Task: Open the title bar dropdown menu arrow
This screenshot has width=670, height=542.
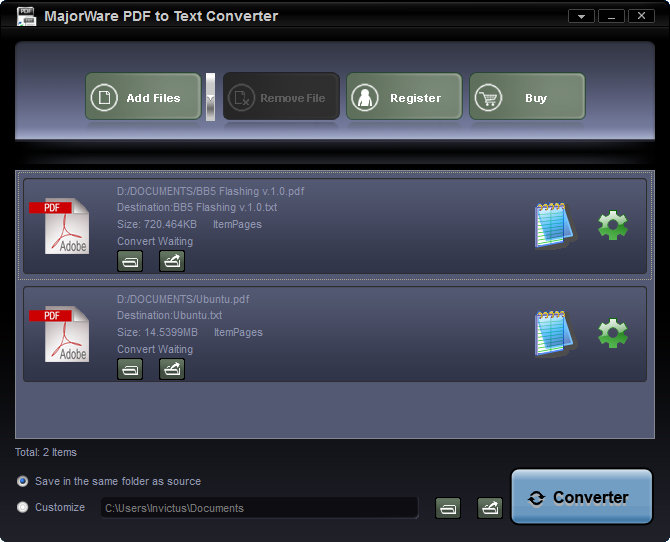Action: pyautogui.click(x=581, y=16)
